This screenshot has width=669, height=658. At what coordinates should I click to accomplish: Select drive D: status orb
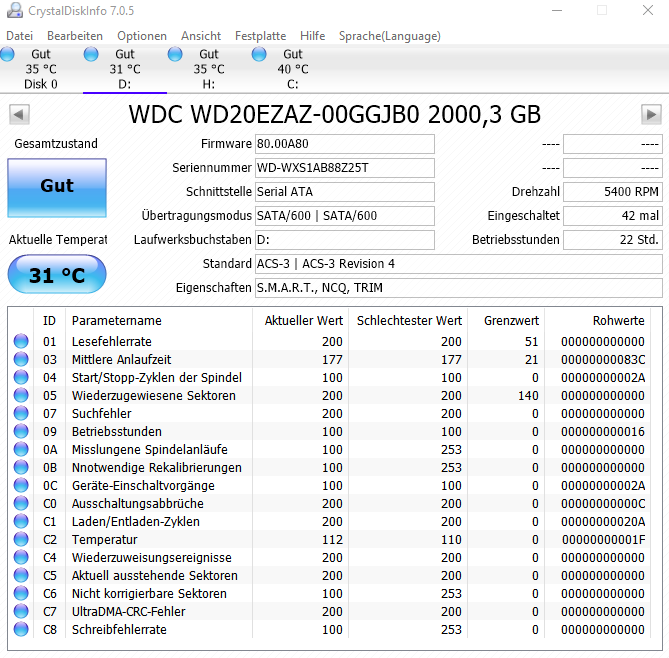91,55
